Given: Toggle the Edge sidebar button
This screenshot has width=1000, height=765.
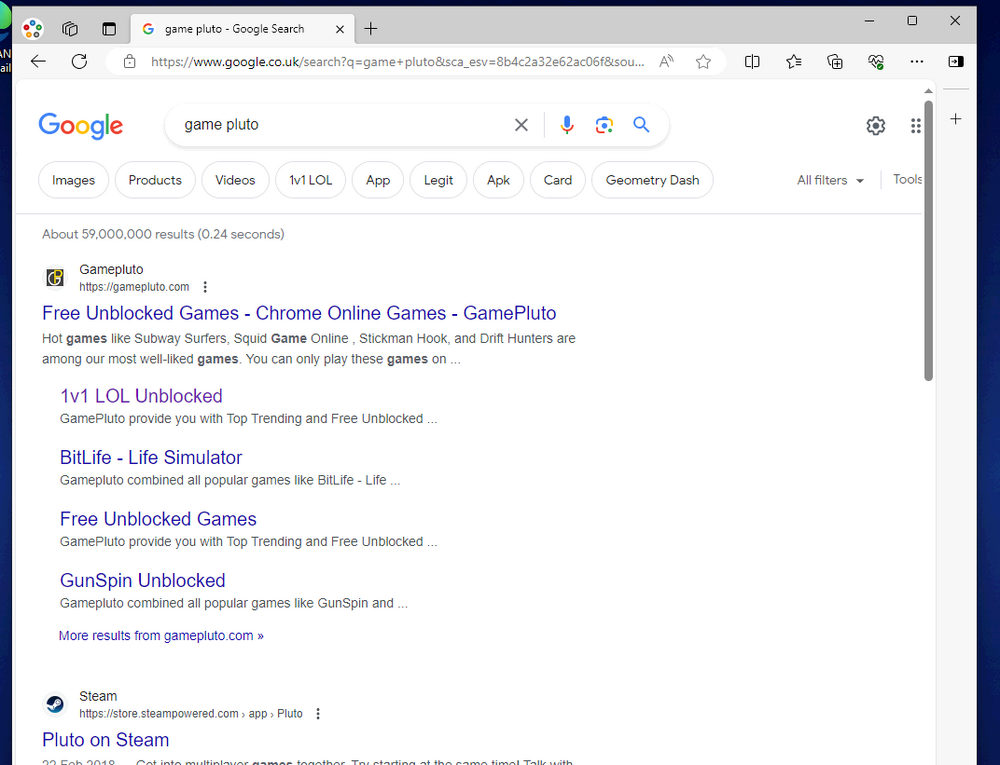Looking at the screenshot, I should tap(955, 62).
